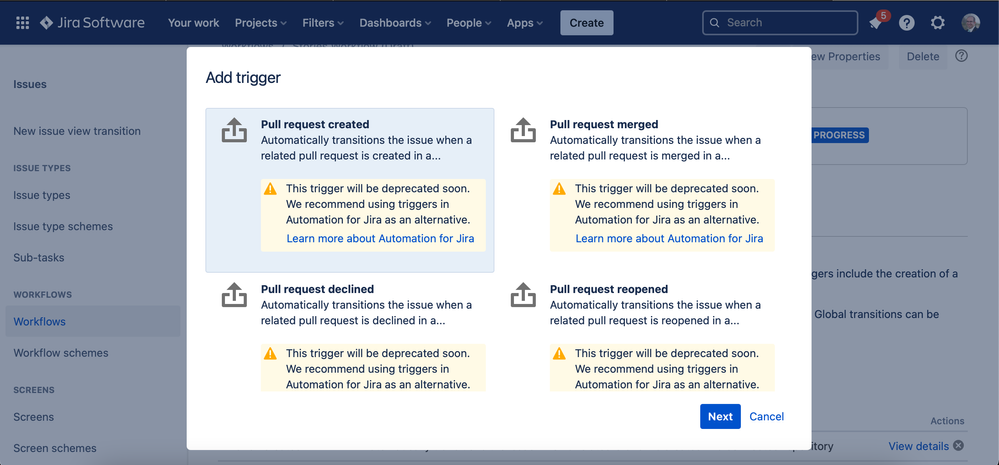Open Screens in sidebar

34,417
